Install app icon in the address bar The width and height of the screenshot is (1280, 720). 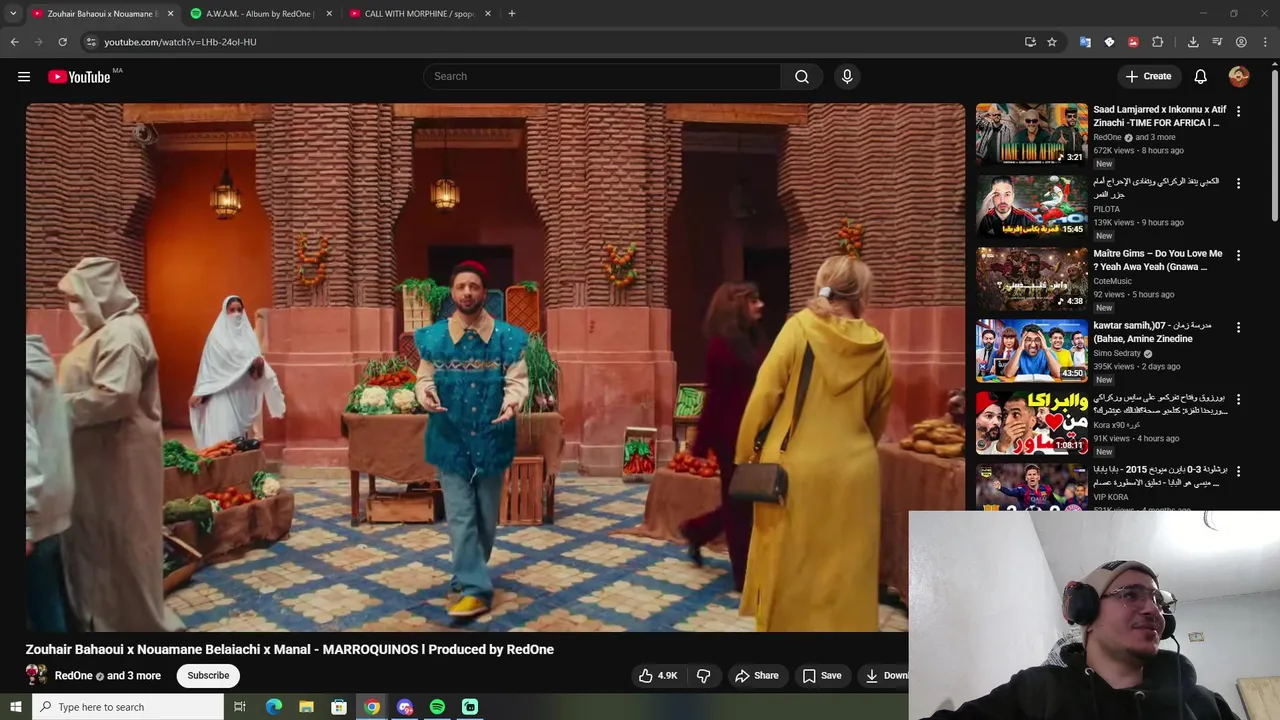[1030, 42]
